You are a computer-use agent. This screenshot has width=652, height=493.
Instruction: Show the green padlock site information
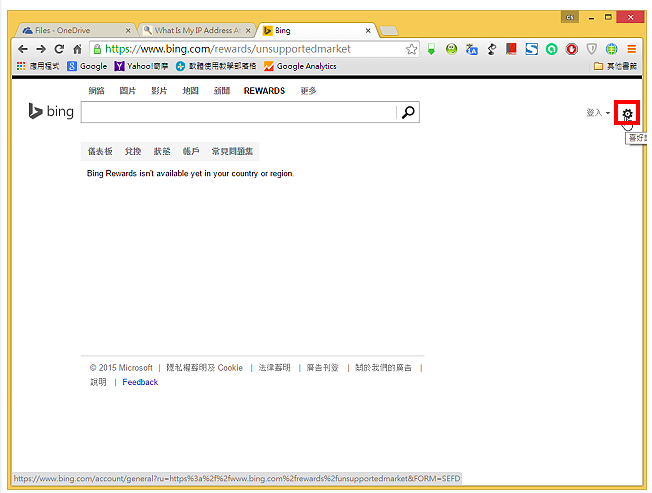coord(97,49)
